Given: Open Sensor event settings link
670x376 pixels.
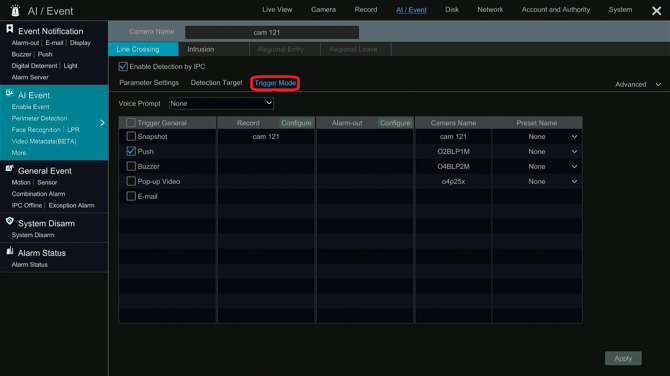Looking at the screenshot, I should coord(47,182).
